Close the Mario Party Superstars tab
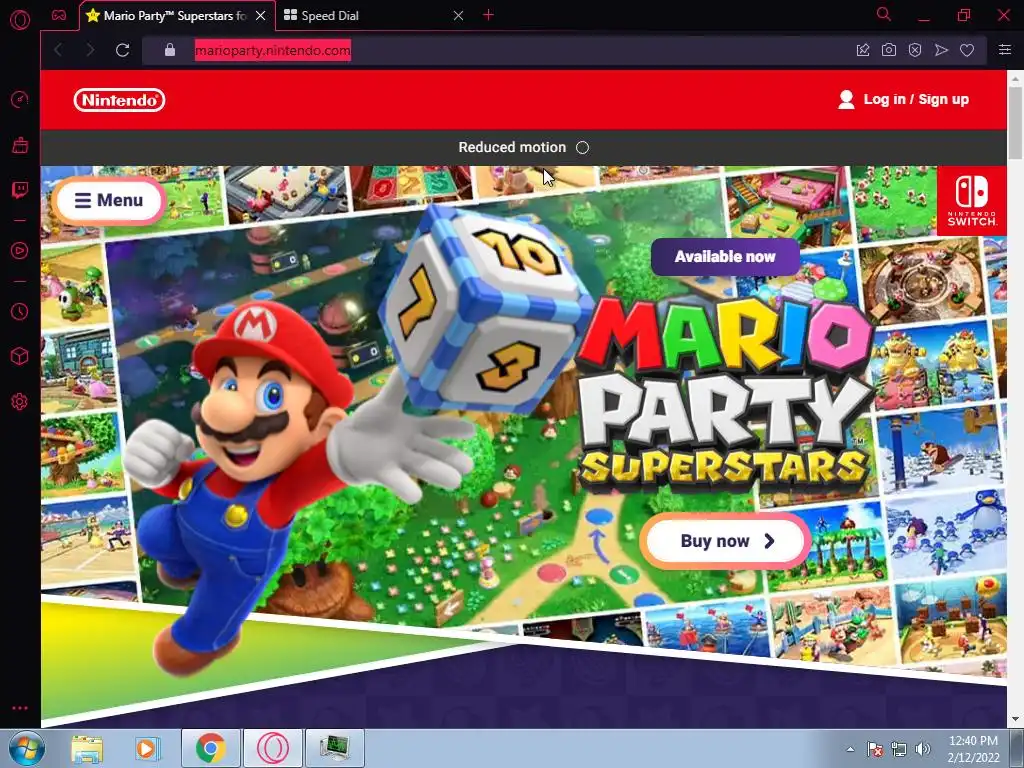Viewport: 1024px width, 768px height. [261, 16]
